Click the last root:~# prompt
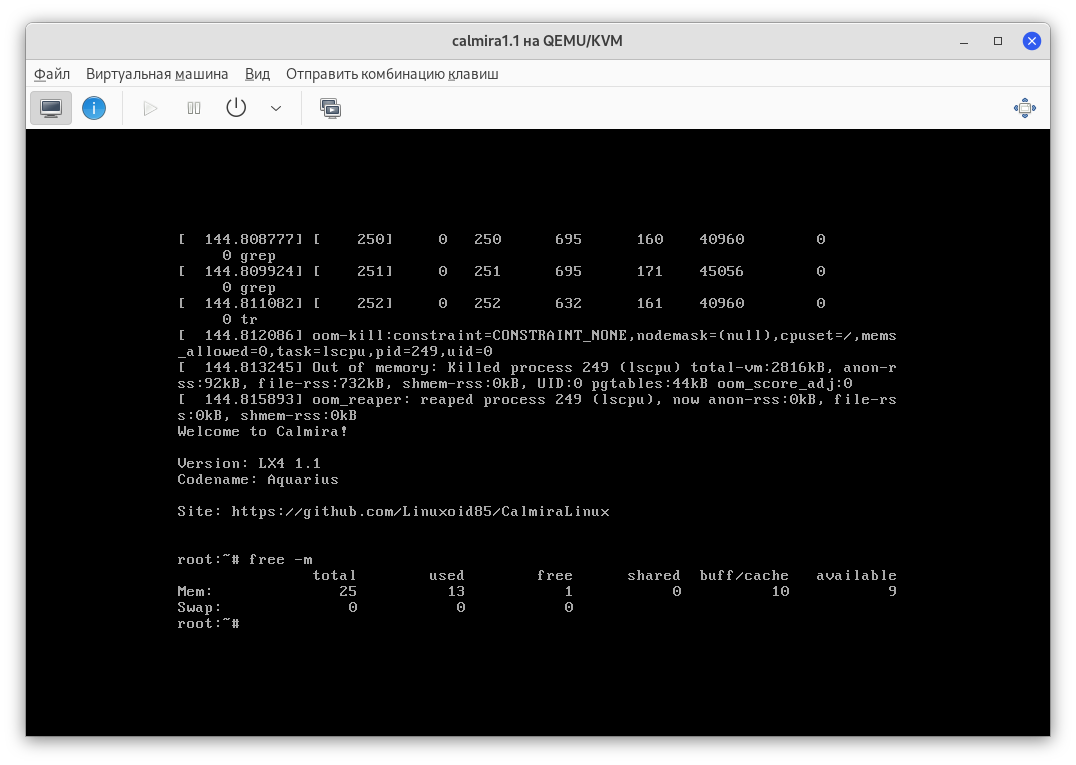 [x=209, y=624]
